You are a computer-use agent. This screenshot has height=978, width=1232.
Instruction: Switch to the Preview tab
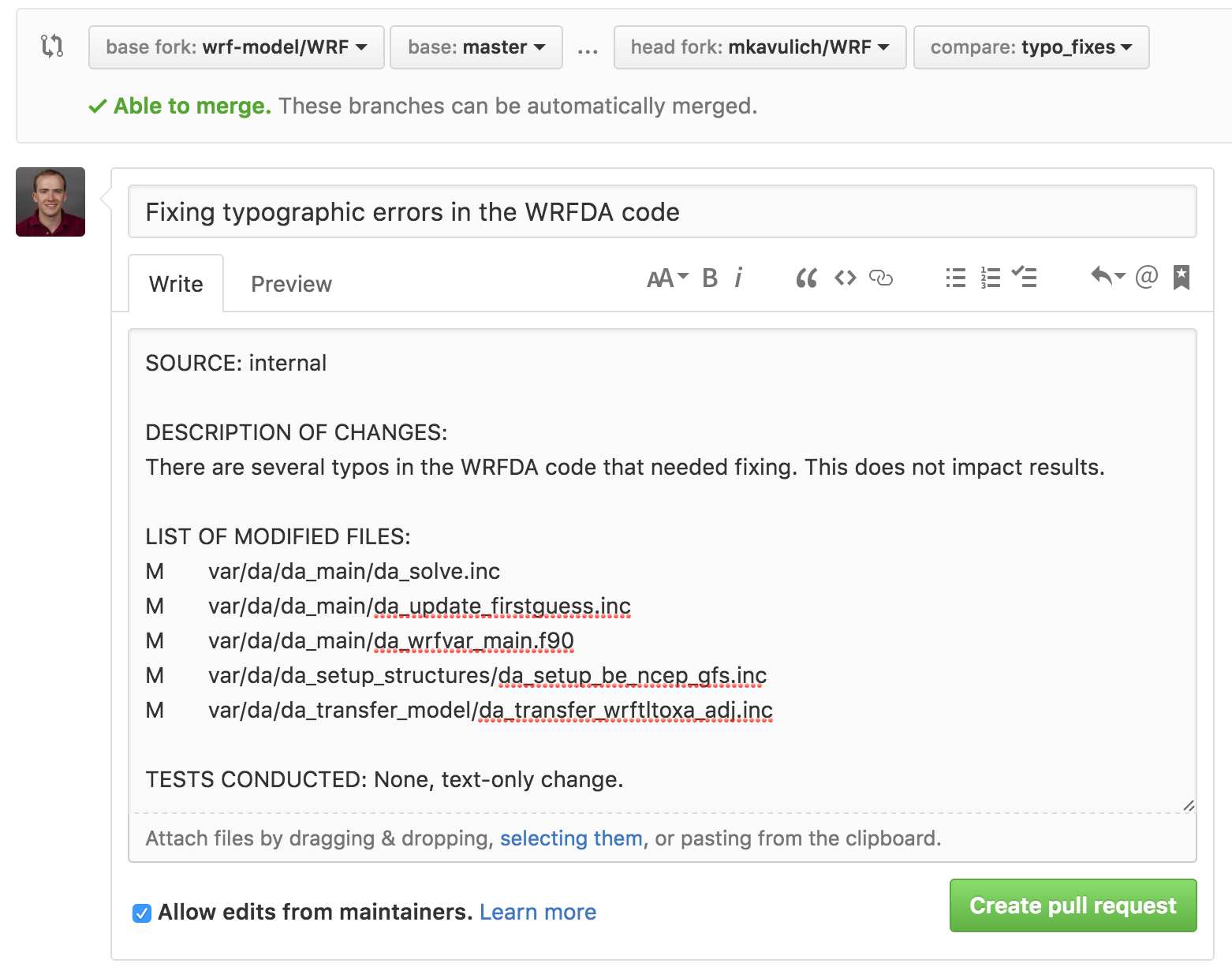pyautogui.click(x=290, y=283)
